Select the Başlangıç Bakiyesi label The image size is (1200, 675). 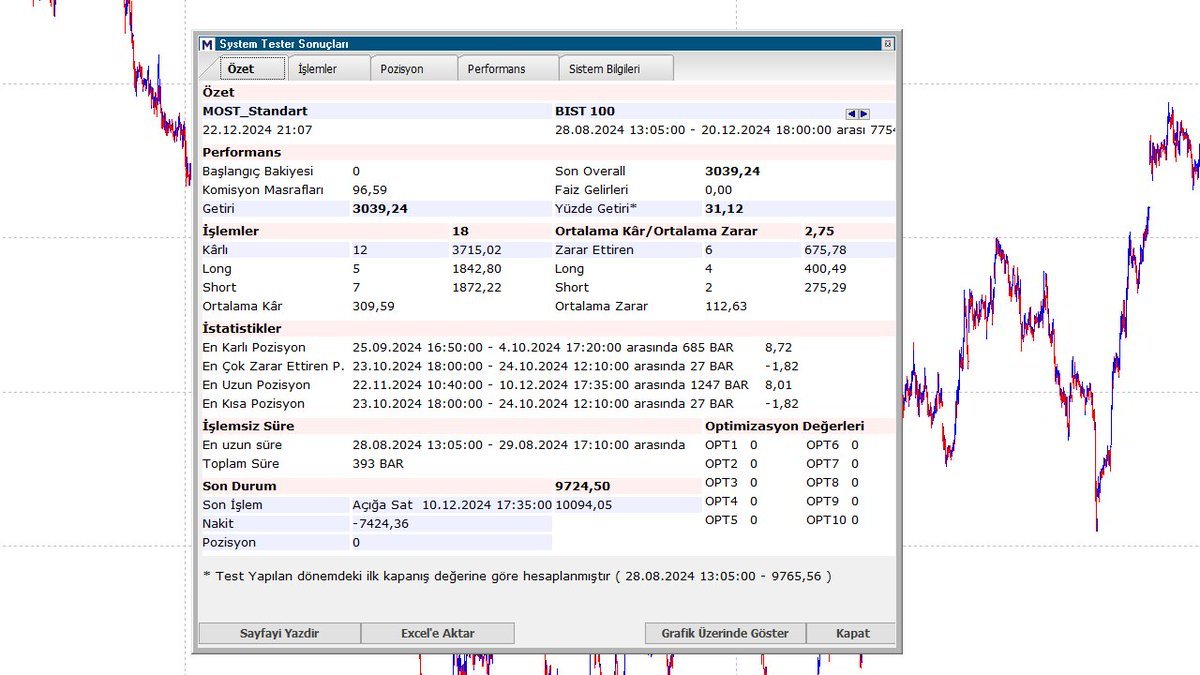[x=258, y=171]
